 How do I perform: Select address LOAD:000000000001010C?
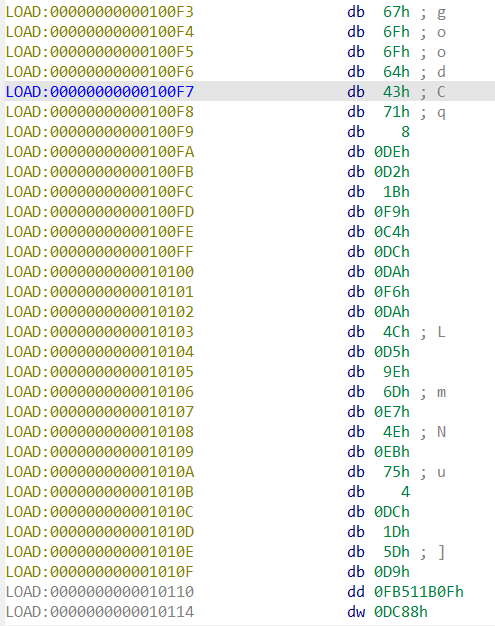100,511
